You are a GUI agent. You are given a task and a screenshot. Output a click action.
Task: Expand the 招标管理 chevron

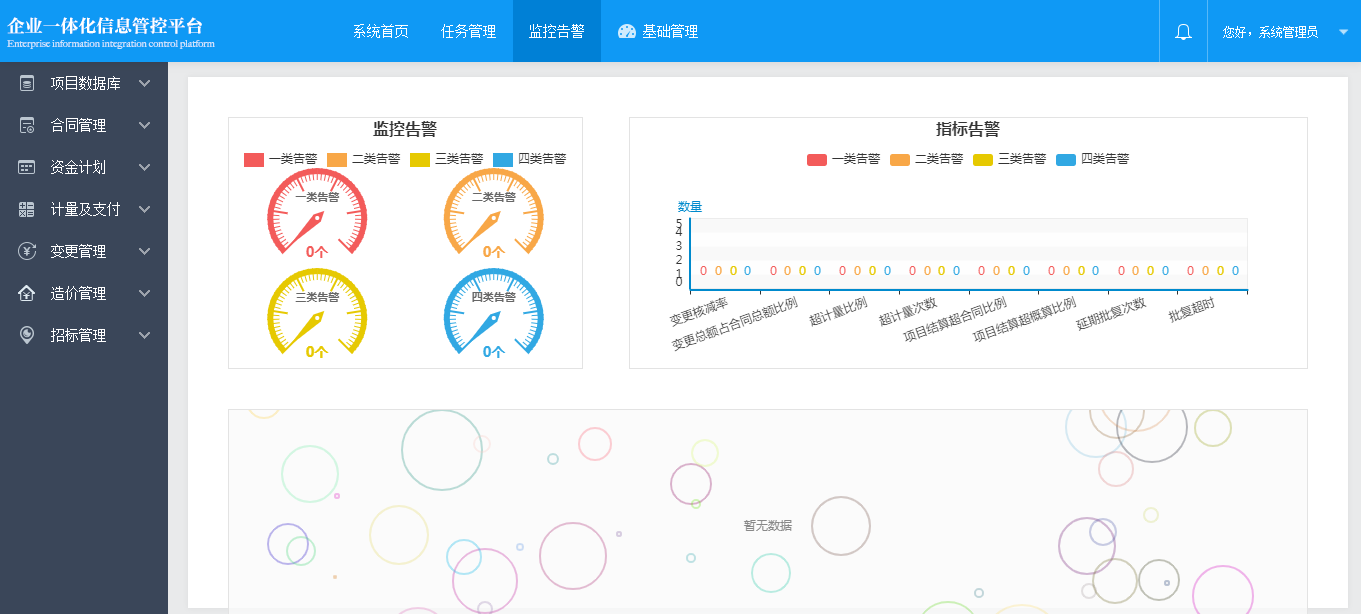pyautogui.click(x=144, y=335)
